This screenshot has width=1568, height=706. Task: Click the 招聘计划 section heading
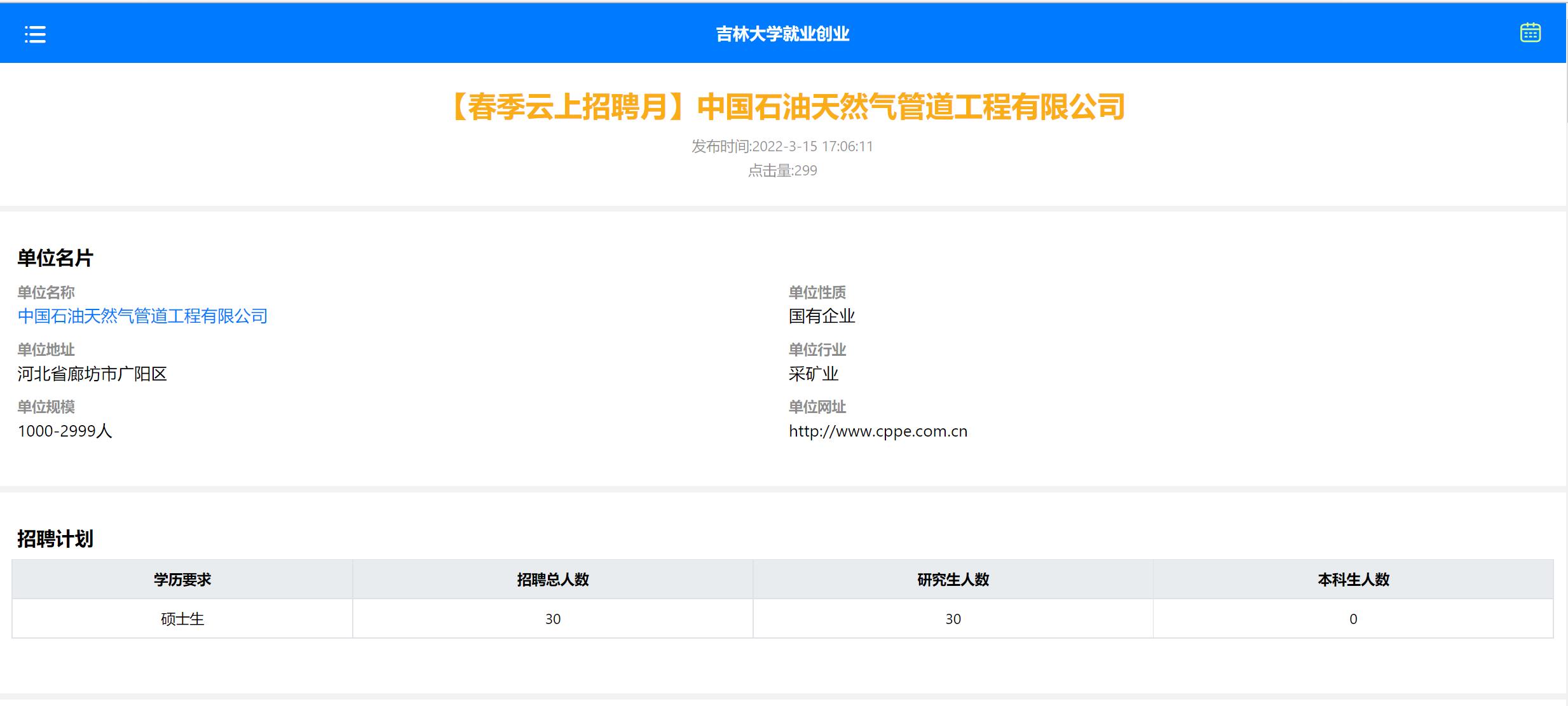55,539
